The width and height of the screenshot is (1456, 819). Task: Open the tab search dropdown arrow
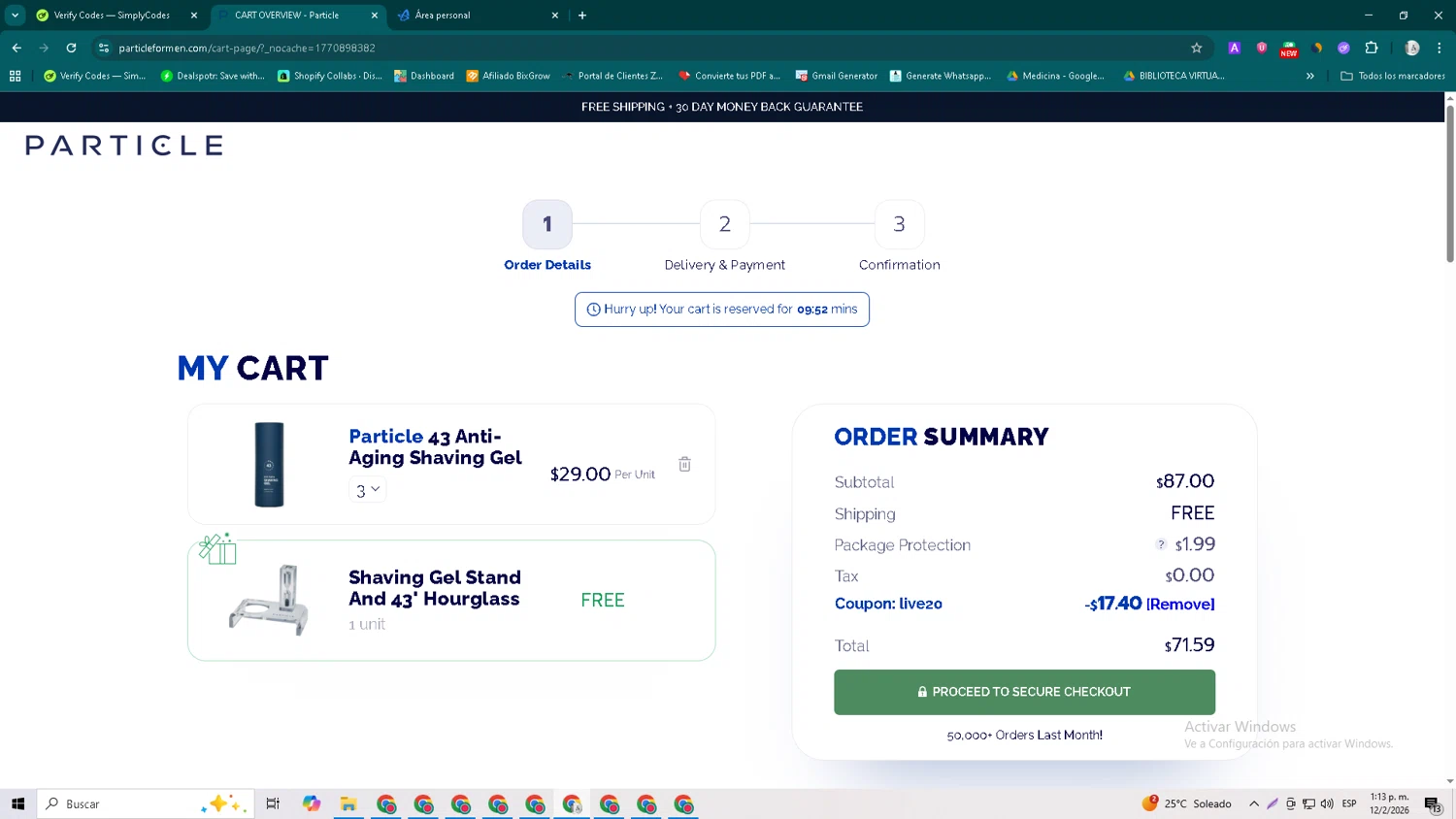pos(16,16)
